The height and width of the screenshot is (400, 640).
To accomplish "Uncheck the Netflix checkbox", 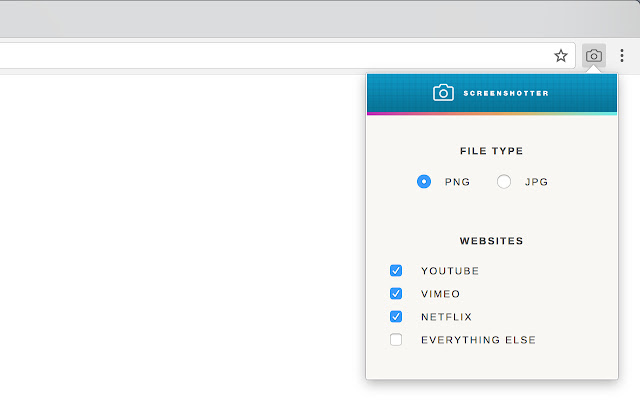I will click(x=396, y=316).
